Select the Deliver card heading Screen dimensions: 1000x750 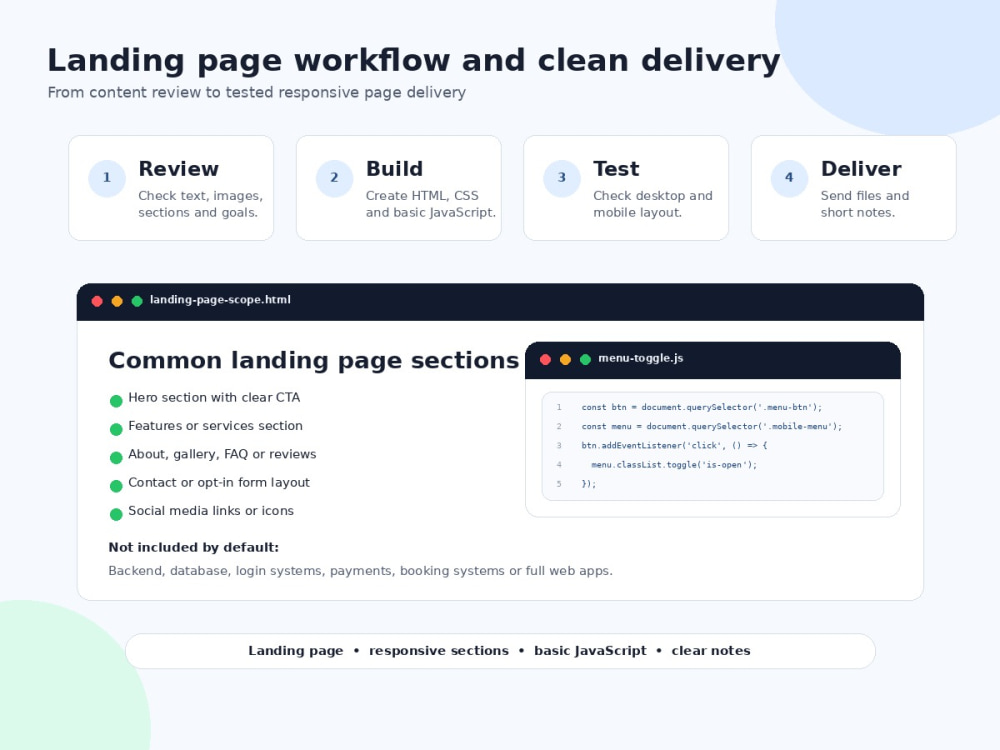[x=861, y=169]
